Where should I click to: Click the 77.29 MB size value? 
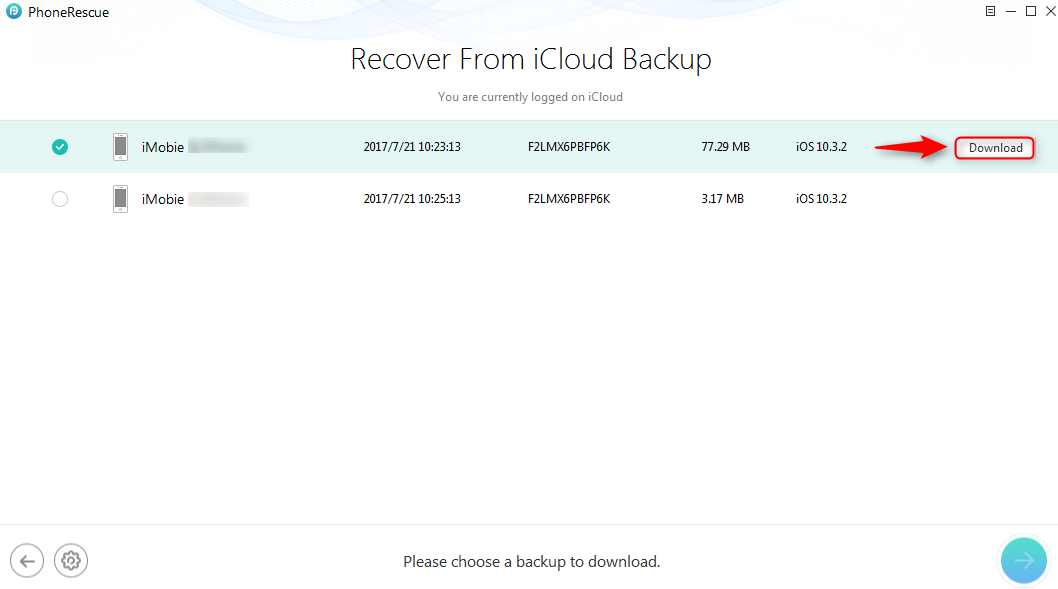click(x=725, y=146)
